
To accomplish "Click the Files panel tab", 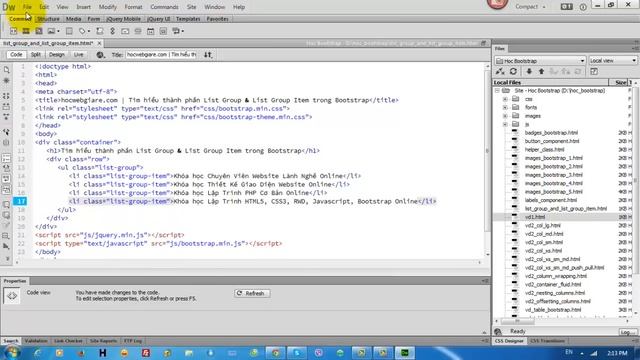I will click(x=500, y=49).
